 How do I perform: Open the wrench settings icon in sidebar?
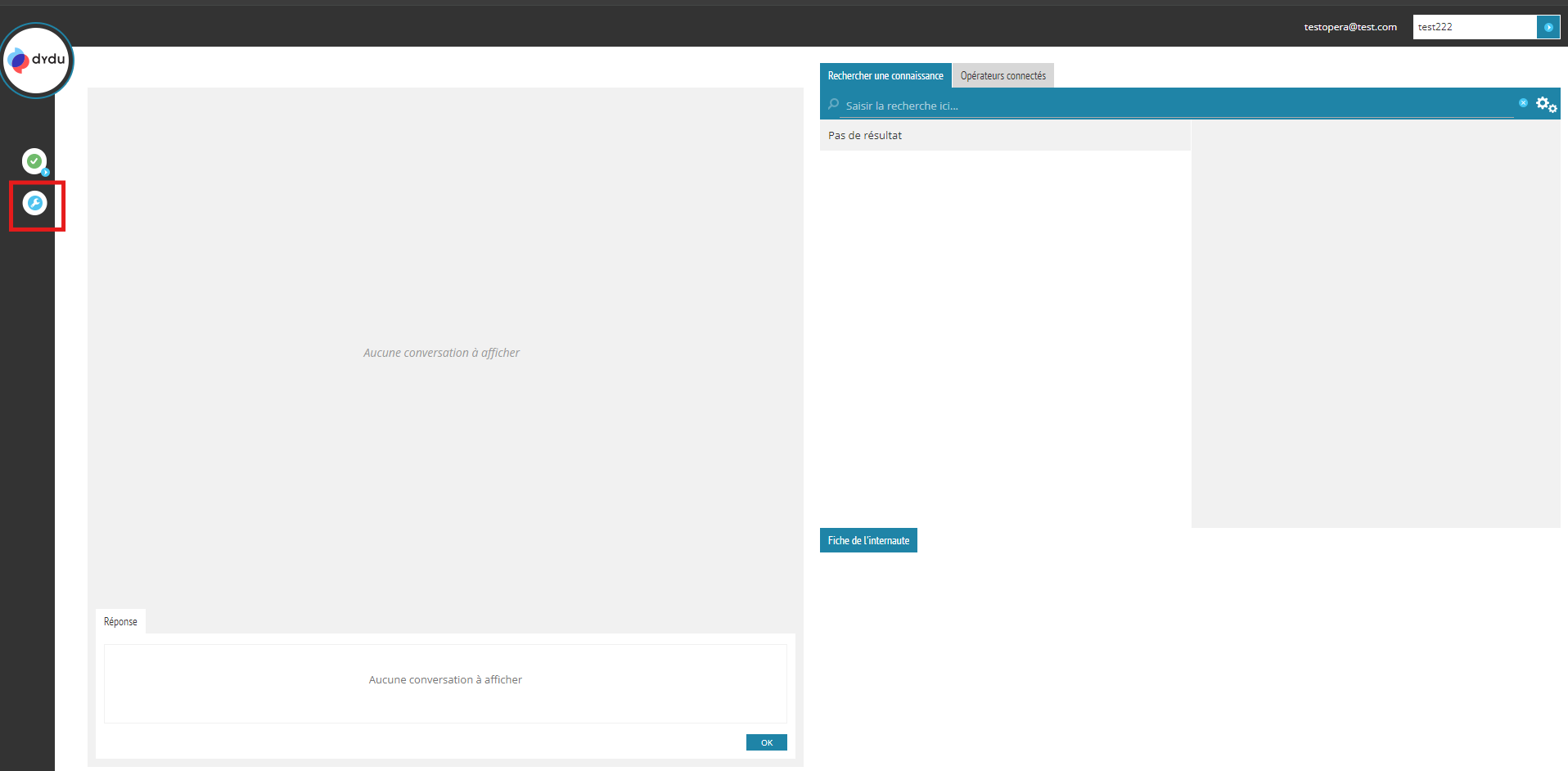[x=34, y=203]
